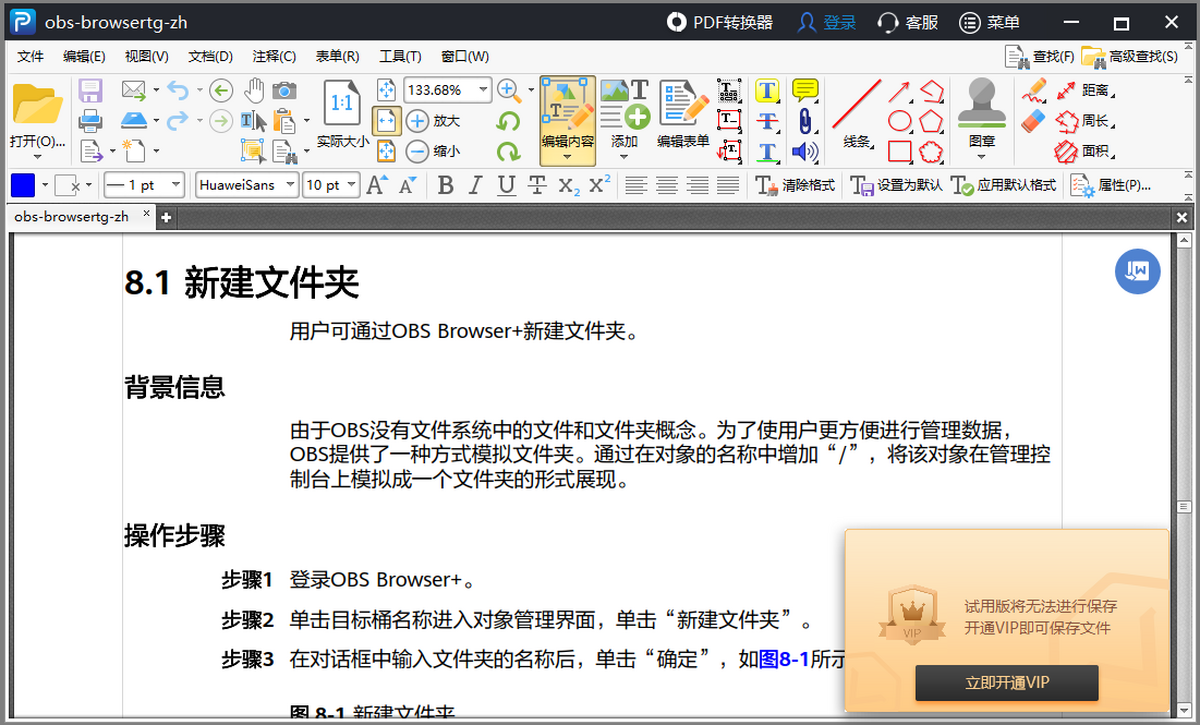The image size is (1200, 725).
Task: Expand the blue fill color dropdown arrow
Action: (44, 185)
